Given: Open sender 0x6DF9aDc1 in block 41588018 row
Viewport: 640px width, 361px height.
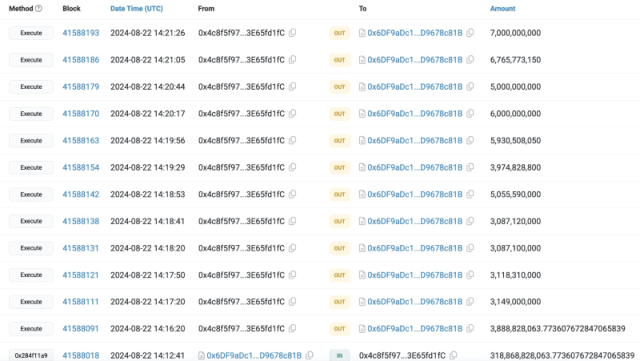Looking at the screenshot, I should point(254,356).
